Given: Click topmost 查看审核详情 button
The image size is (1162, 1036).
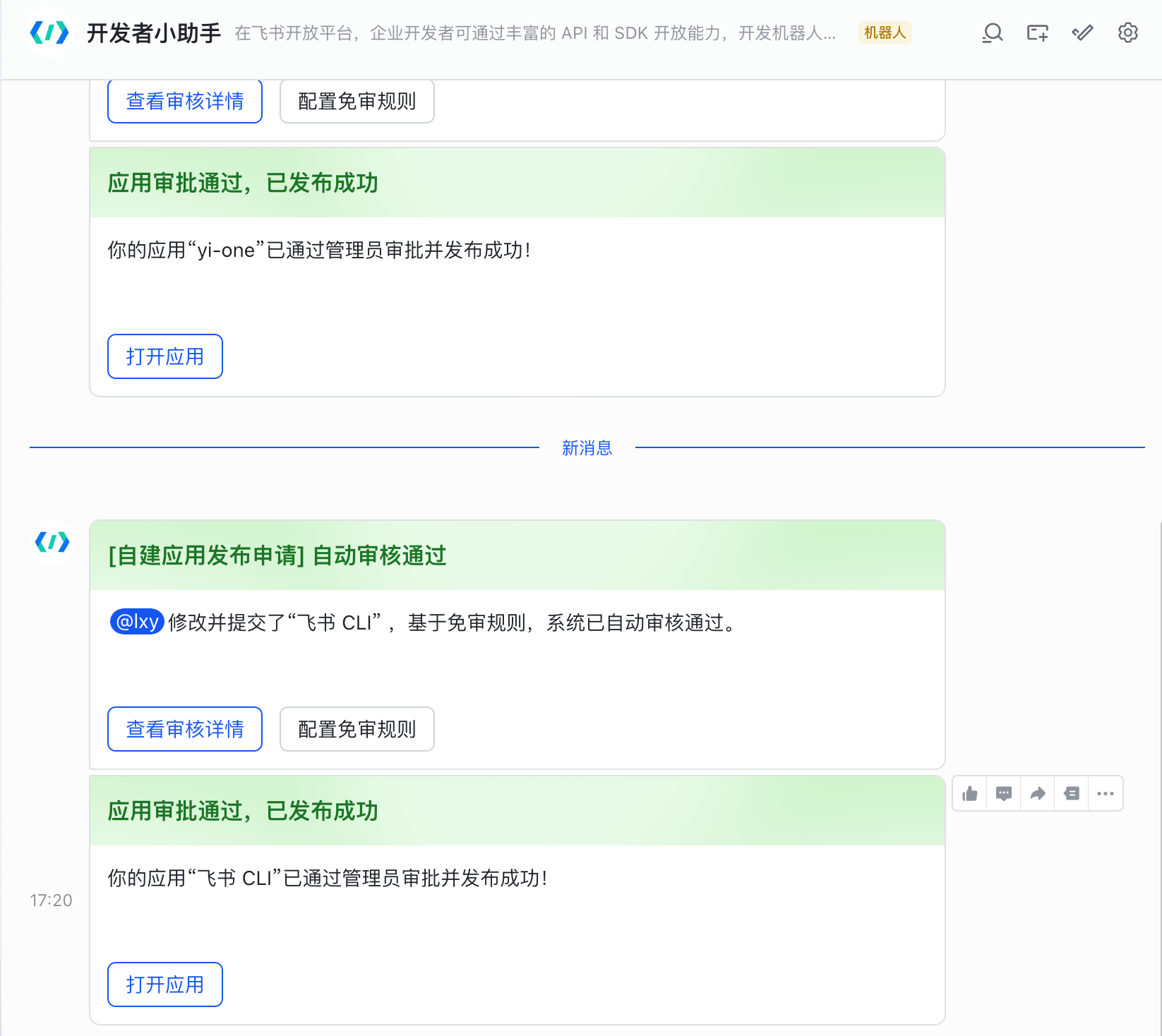Looking at the screenshot, I should pos(185,102).
